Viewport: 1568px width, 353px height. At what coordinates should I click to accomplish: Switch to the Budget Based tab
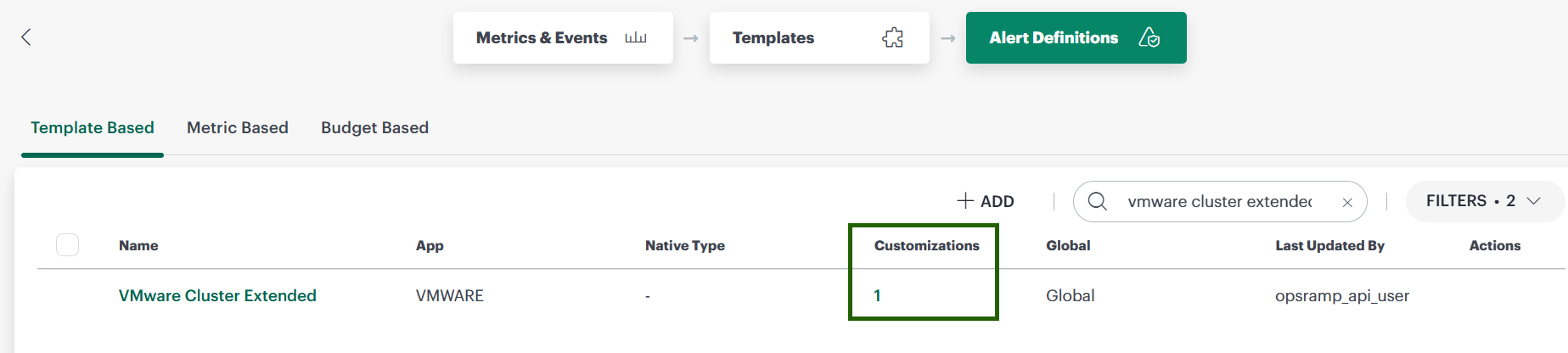[x=374, y=127]
